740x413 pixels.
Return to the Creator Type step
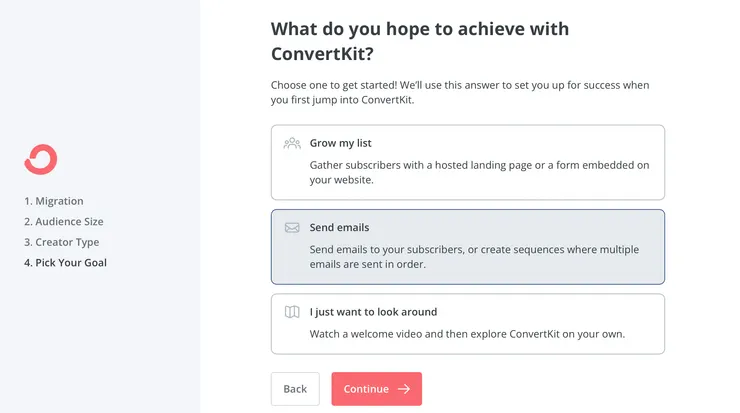(x=61, y=242)
